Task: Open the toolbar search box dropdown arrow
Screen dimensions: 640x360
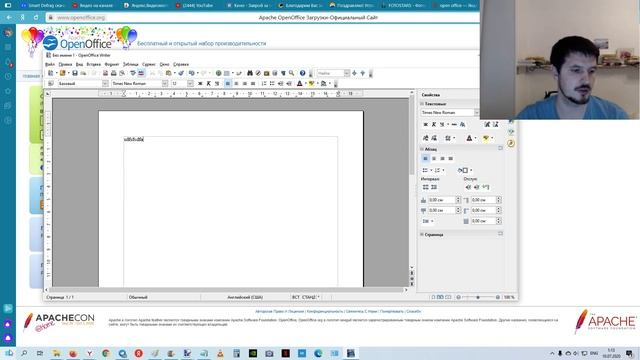Action: (x=347, y=73)
